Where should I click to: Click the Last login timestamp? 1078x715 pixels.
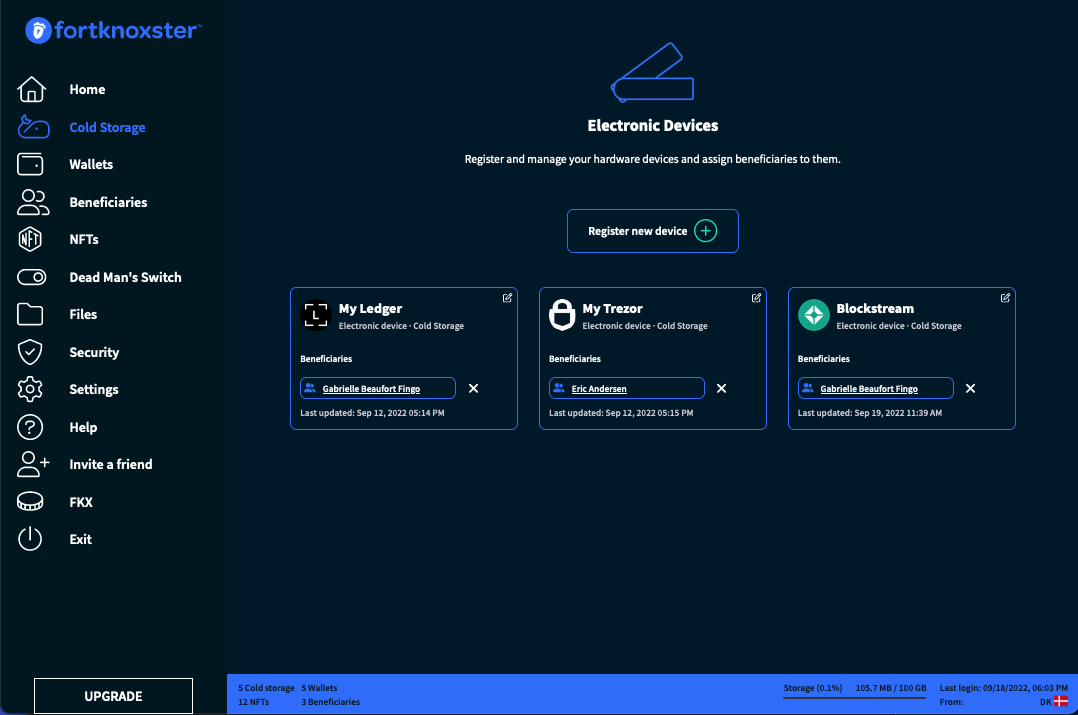(1004, 688)
